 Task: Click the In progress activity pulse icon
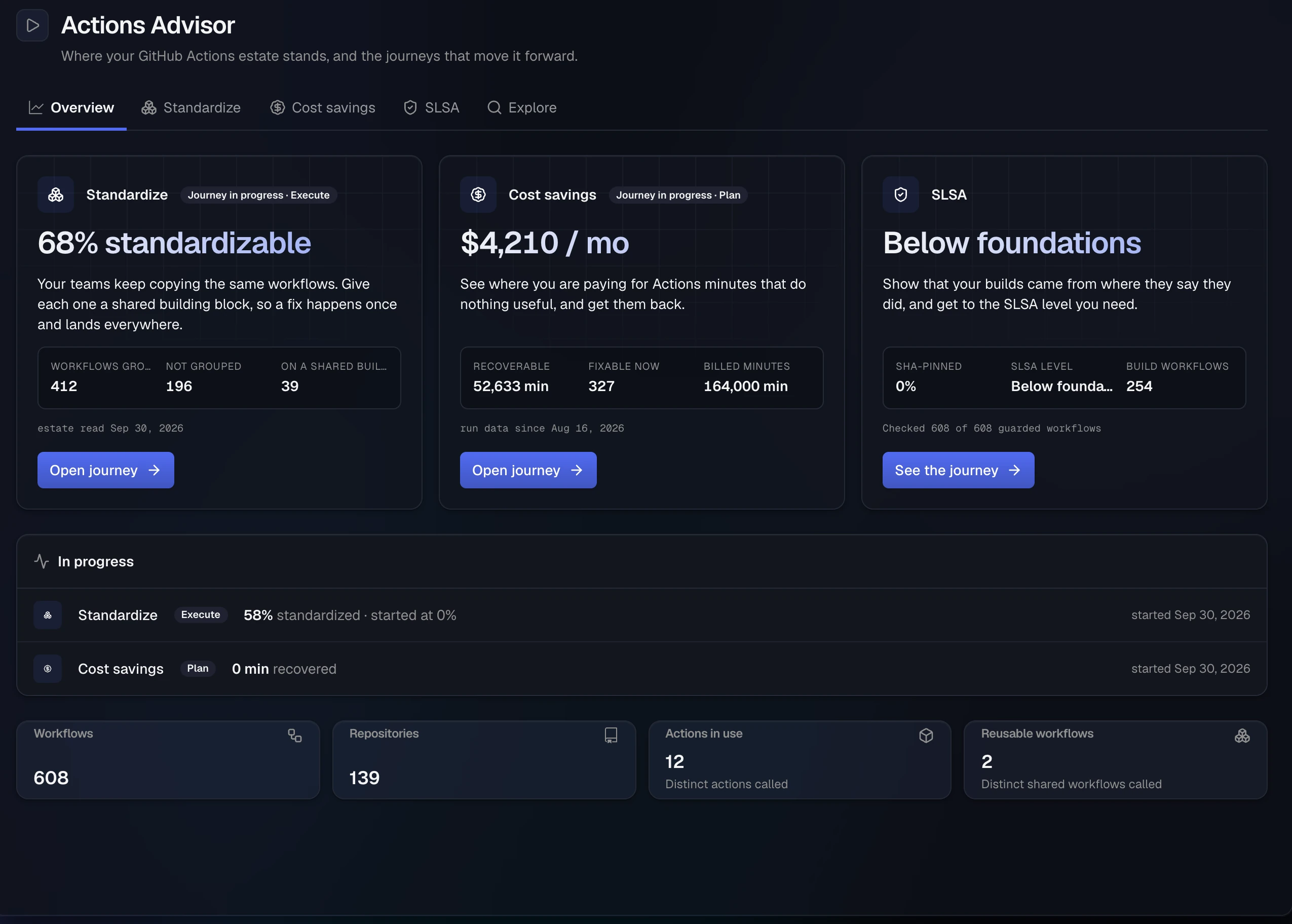pyautogui.click(x=42, y=561)
